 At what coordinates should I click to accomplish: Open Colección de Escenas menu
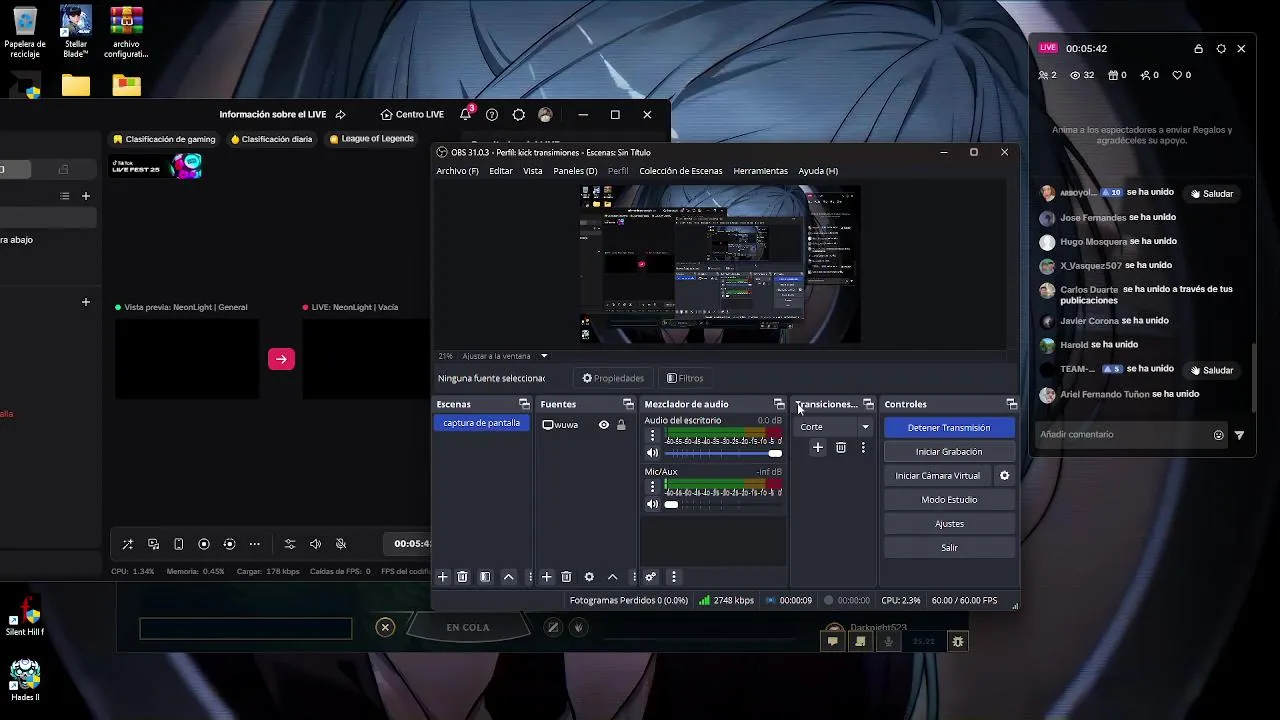click(x=681, y=171)
